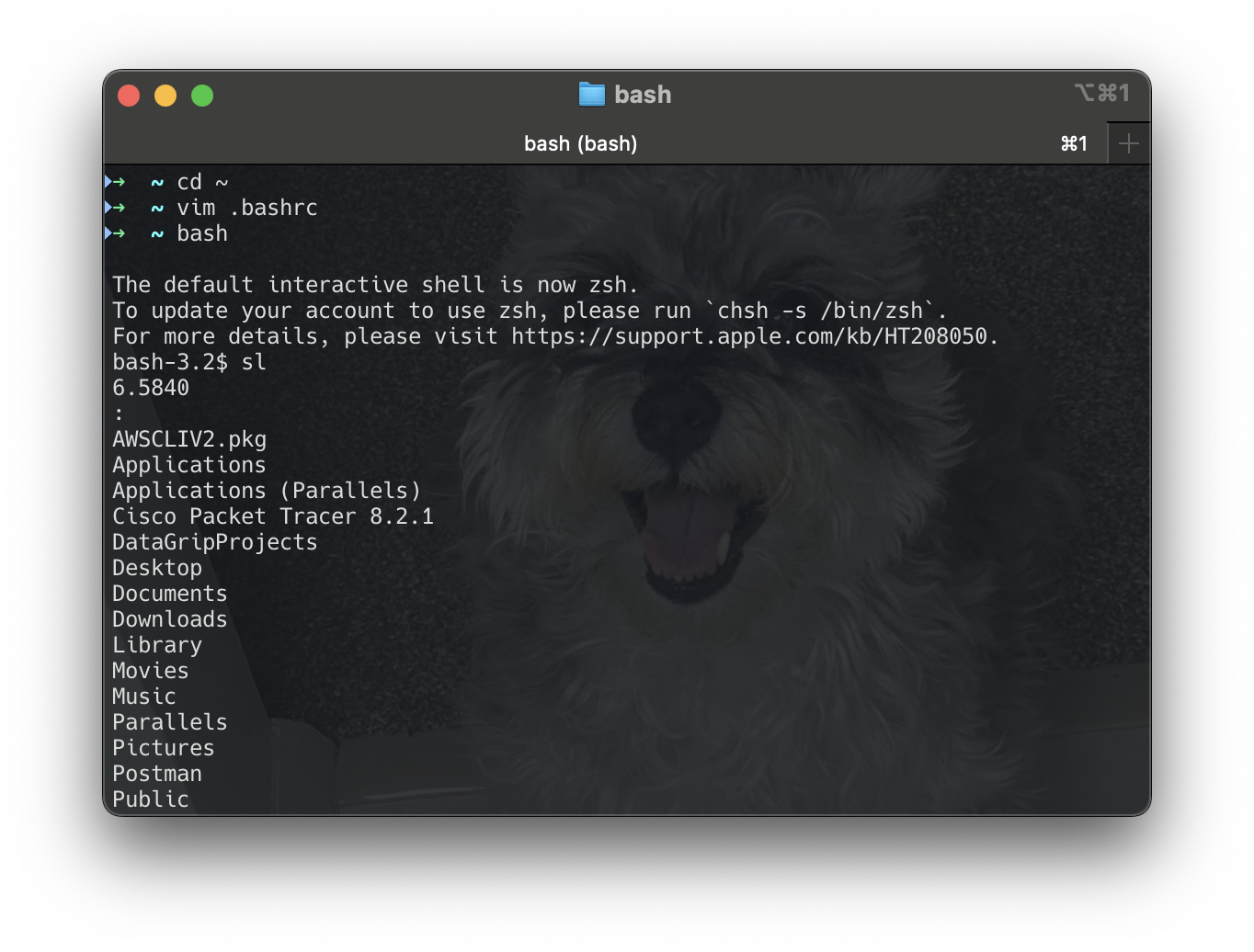The image size is (1254, 952).
Task: Close the terminal window with the red button
Action: (129, 96)
